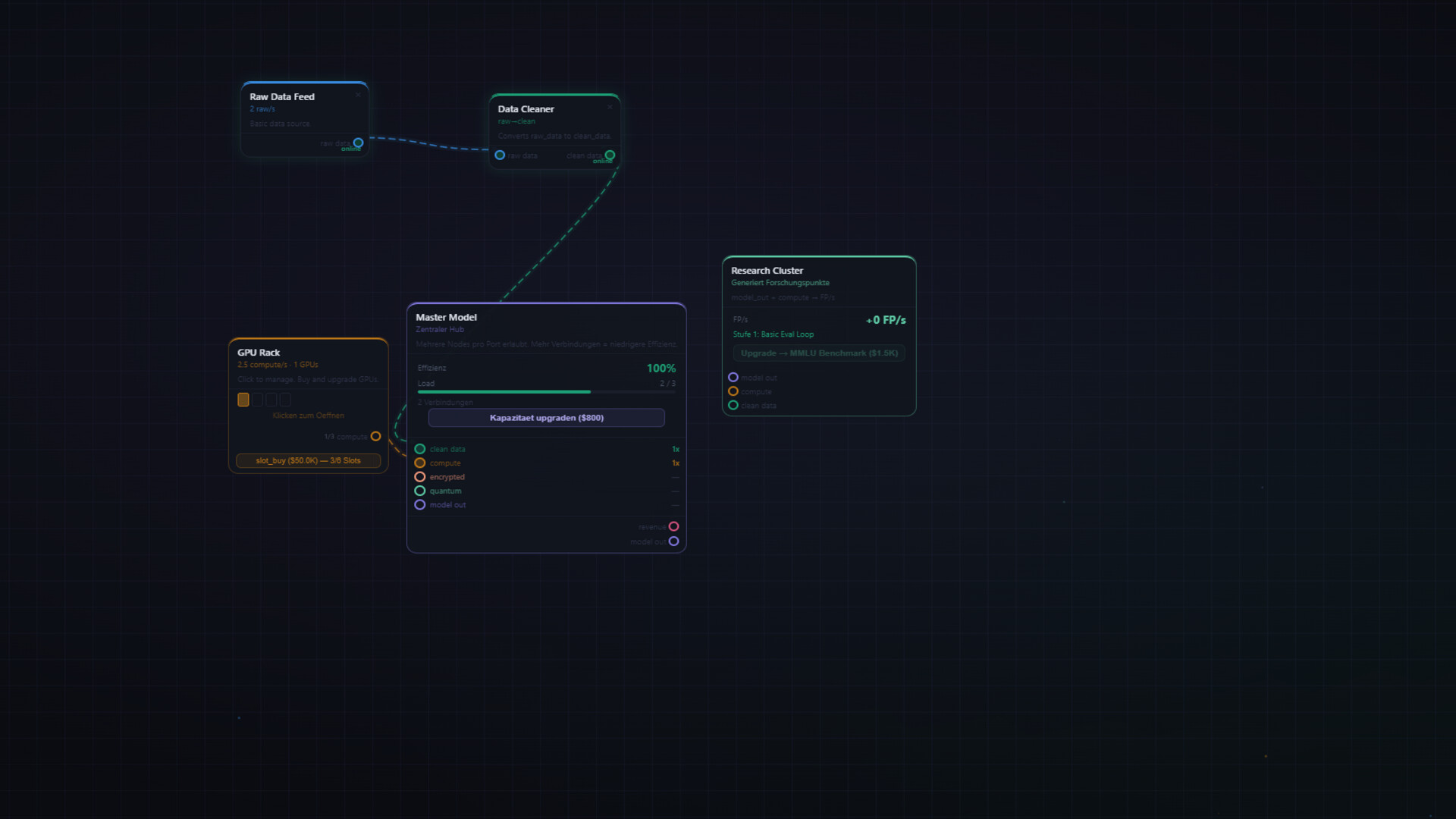Click the Master Model Load progress bar
This screenshot has width=1456, height=819.
click(x=546, y=392)
